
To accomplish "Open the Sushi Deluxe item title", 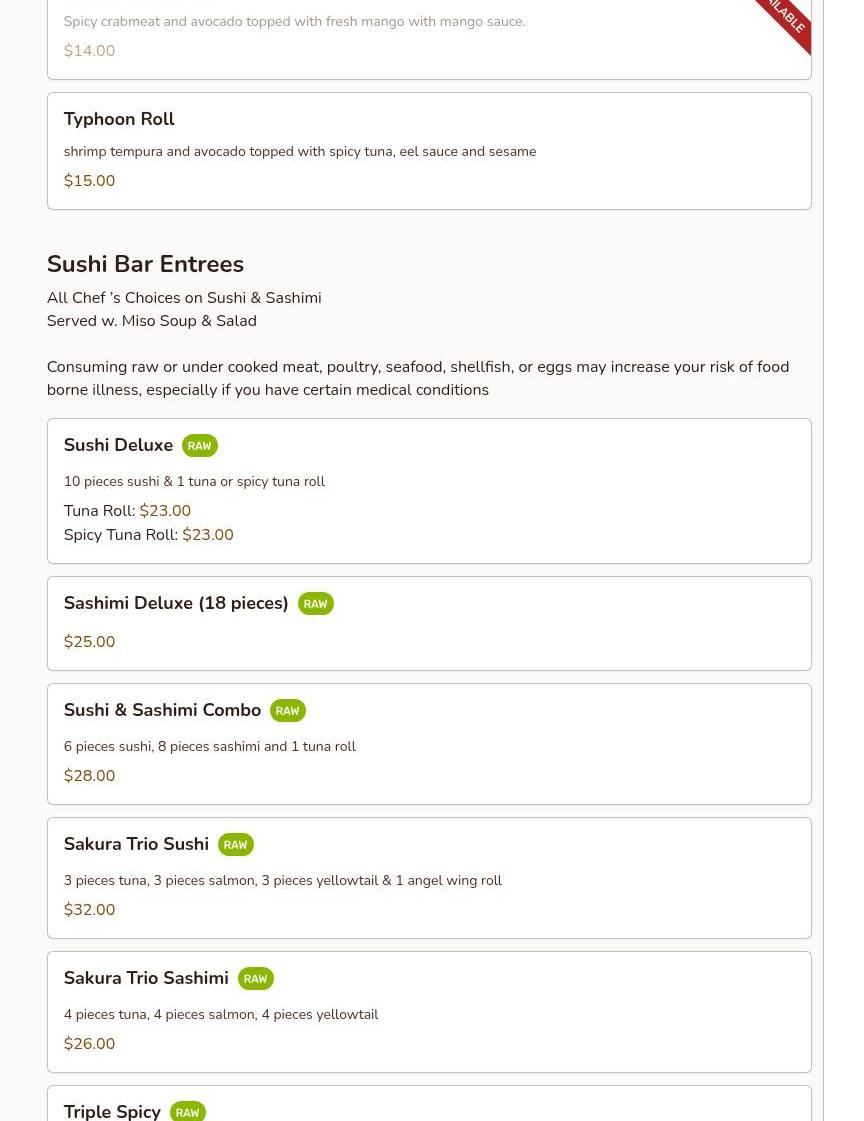I will coord(118,445).
